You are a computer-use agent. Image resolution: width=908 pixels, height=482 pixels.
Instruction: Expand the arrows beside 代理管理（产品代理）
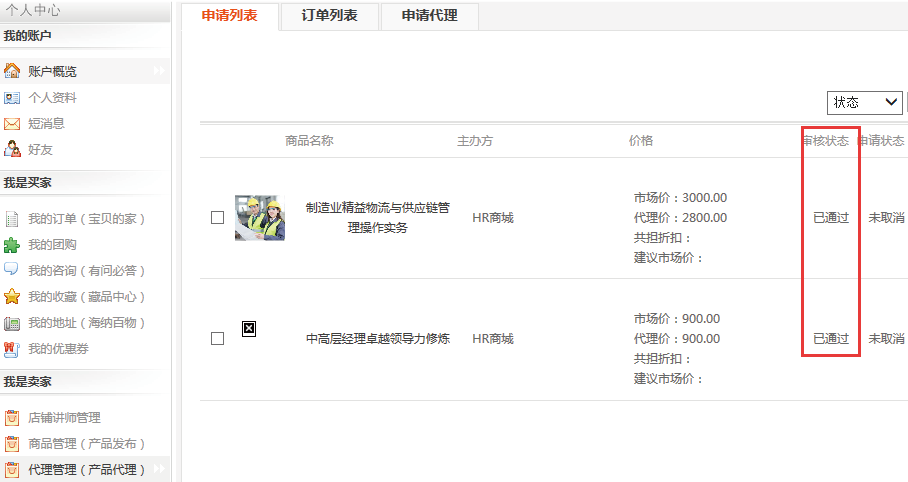click(x=159, y=469)
